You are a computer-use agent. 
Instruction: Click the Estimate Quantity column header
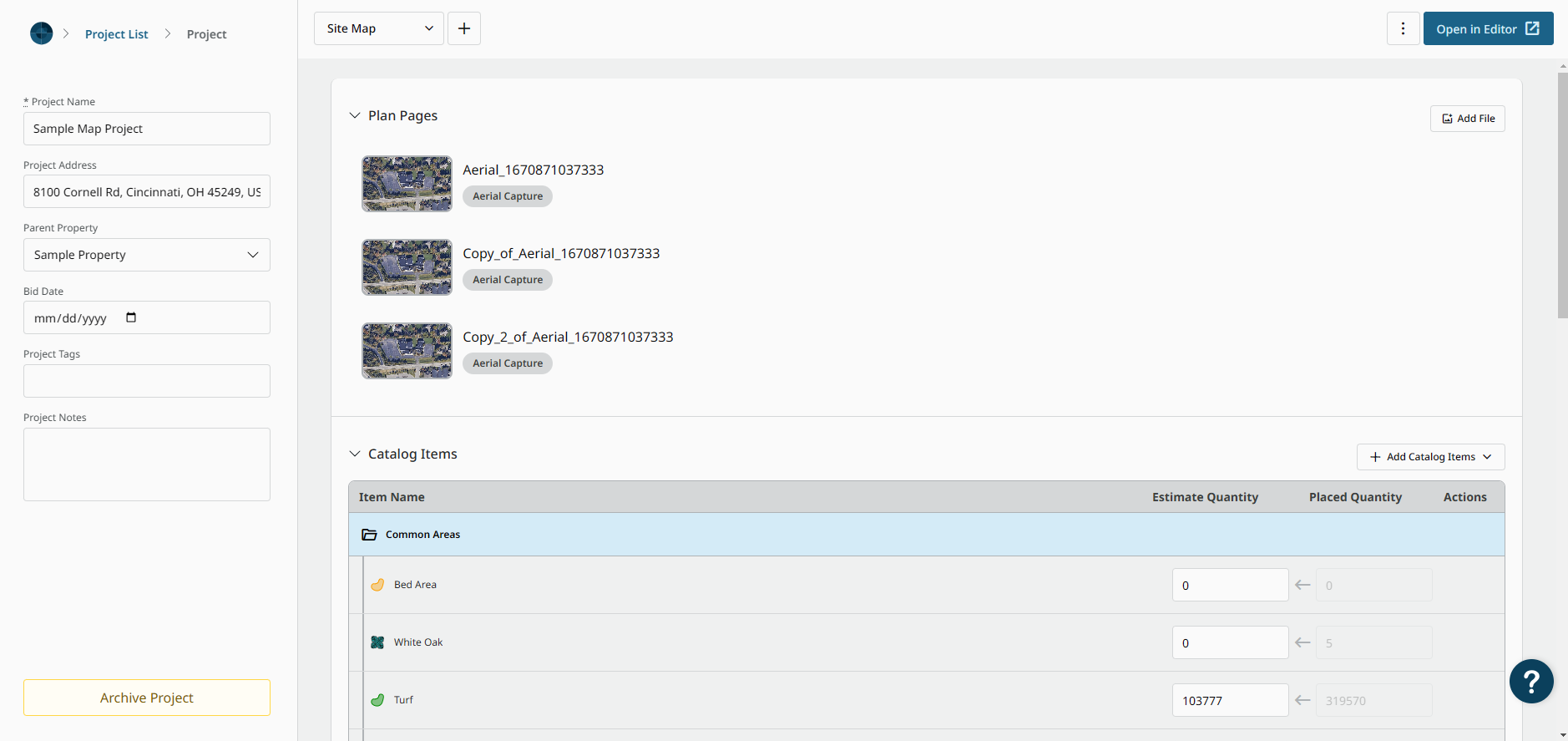1205,497
